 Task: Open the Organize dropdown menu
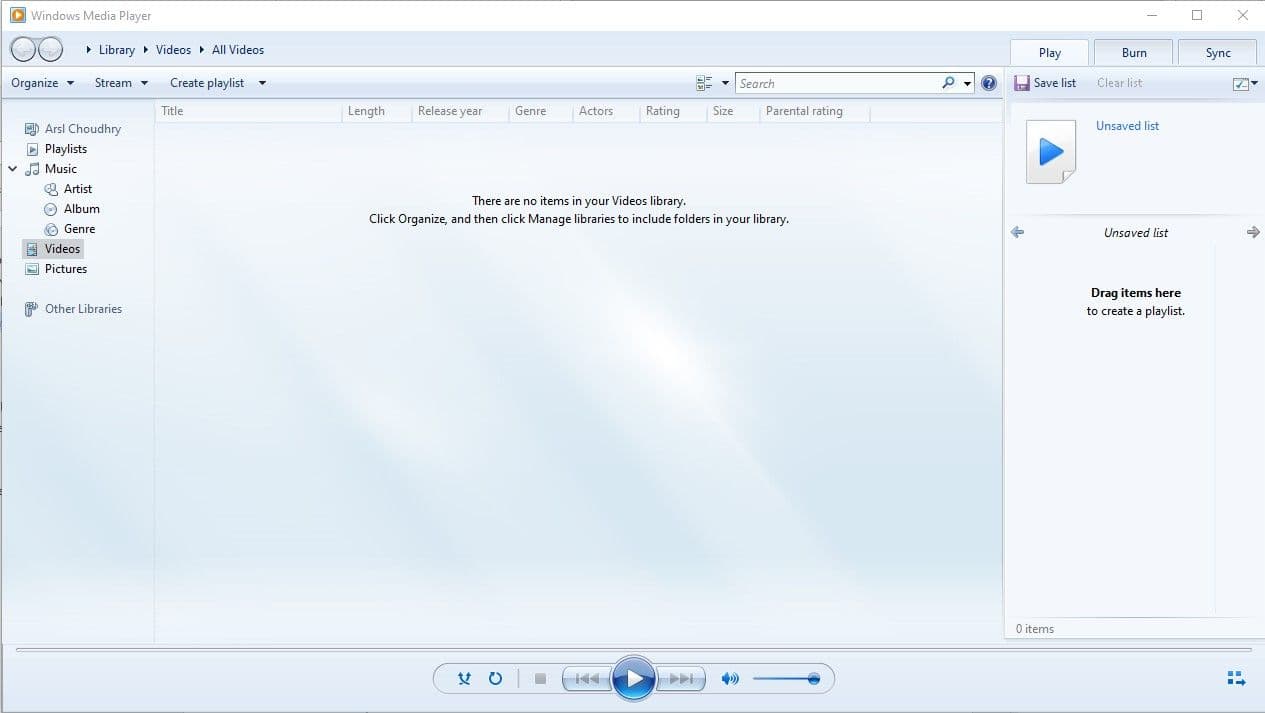pos(43,83)
